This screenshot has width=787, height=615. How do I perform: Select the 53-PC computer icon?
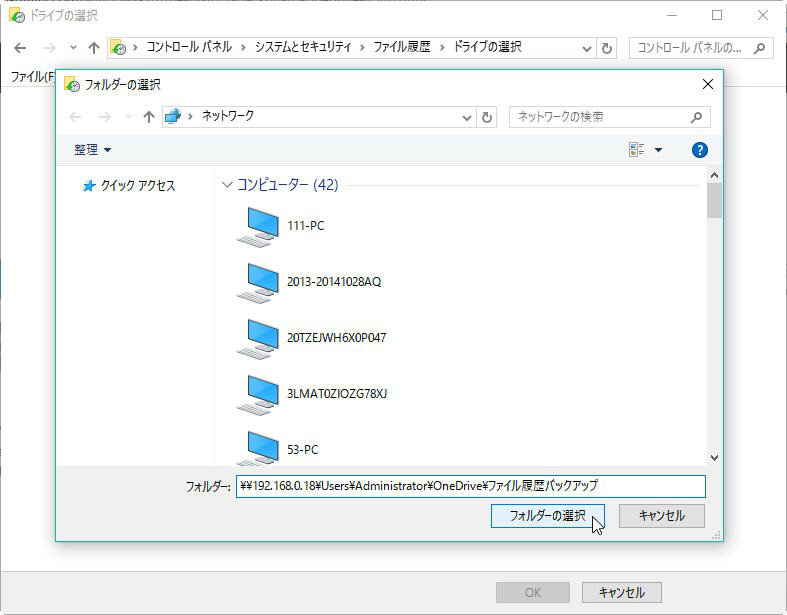point(258,448)
